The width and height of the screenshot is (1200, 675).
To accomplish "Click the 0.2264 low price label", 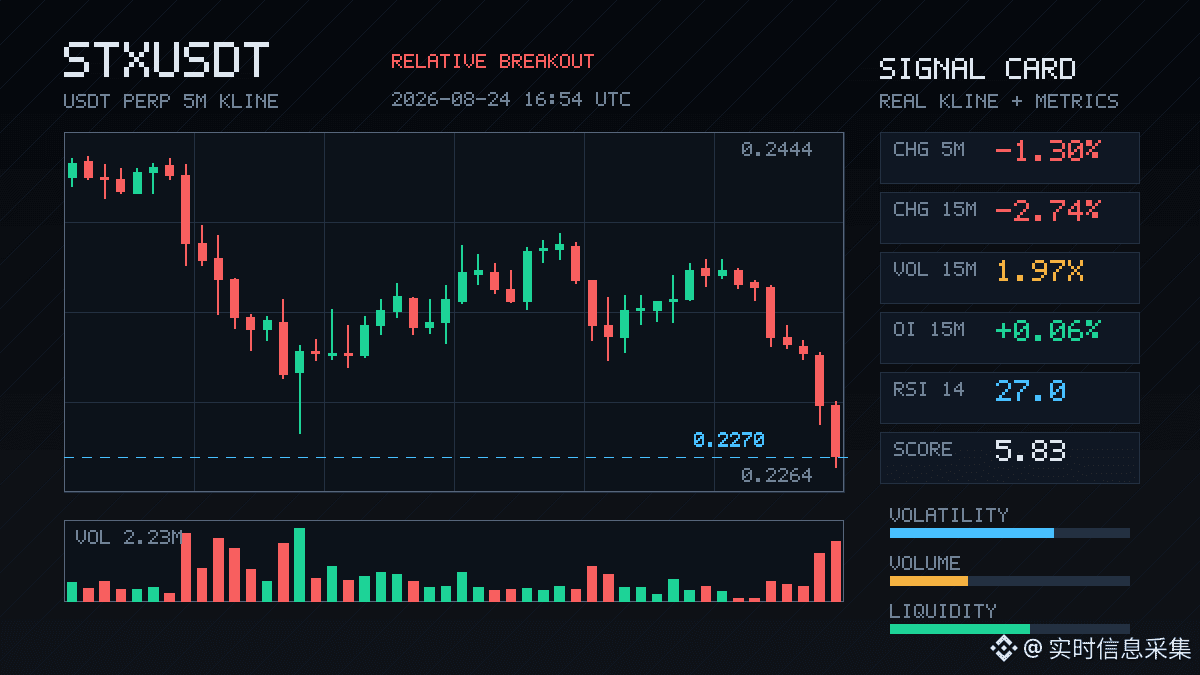I will [x=776, y=476].
